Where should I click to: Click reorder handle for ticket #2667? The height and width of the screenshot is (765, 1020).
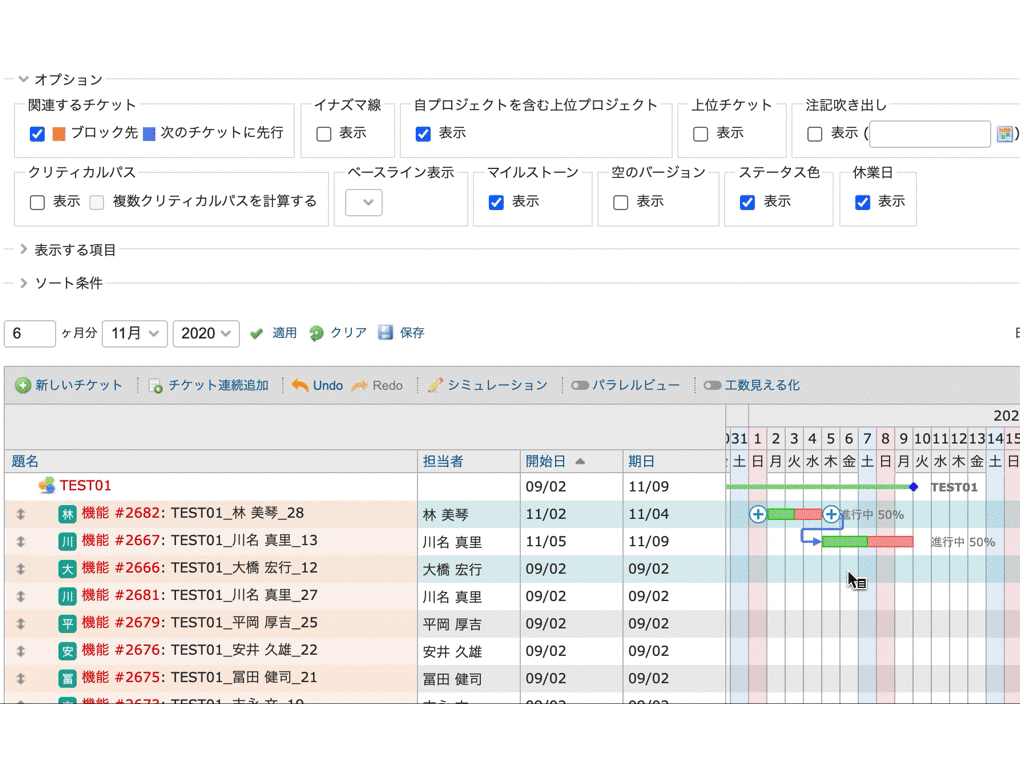(x=21, y=541)
